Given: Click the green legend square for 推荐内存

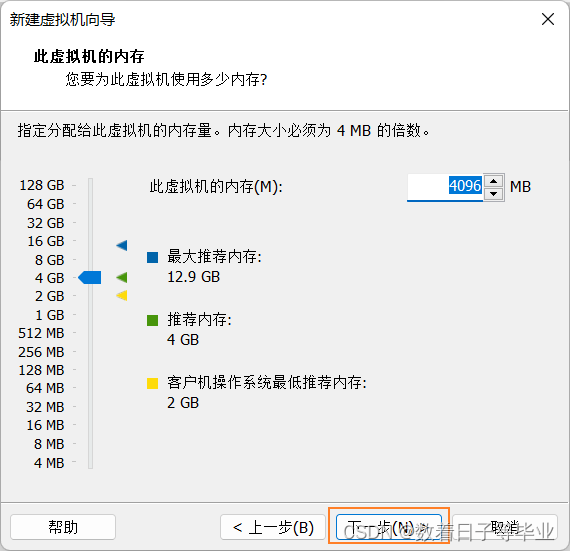Looking at the screenshot, I should [152, 321].
